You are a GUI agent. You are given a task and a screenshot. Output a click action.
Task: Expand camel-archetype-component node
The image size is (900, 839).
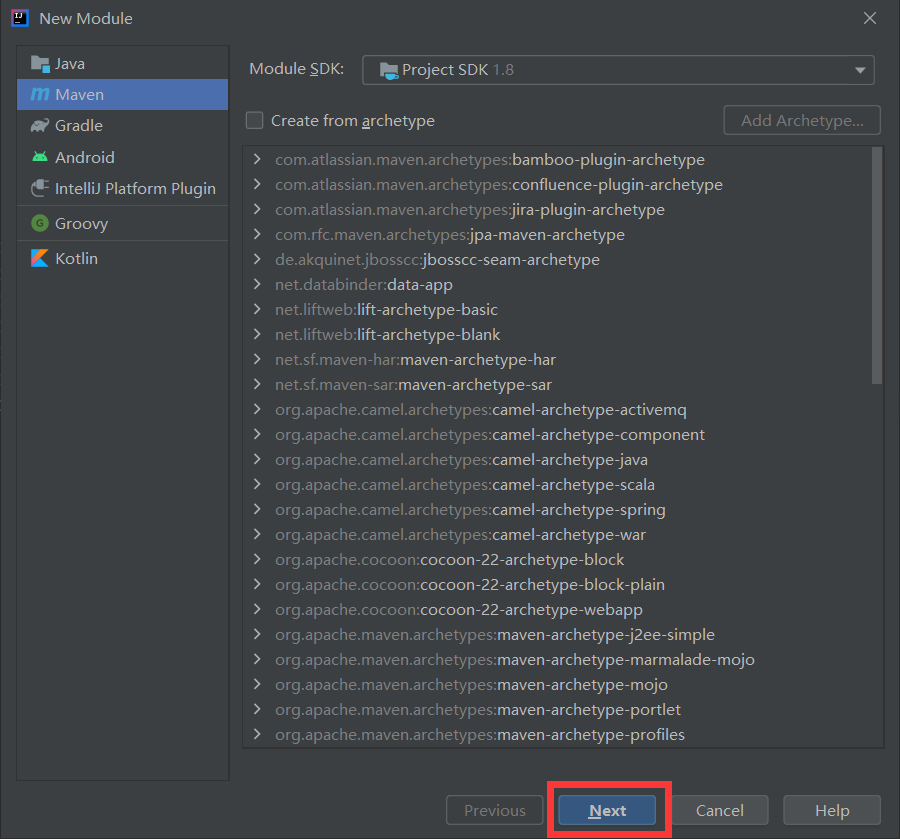(257, 434)
